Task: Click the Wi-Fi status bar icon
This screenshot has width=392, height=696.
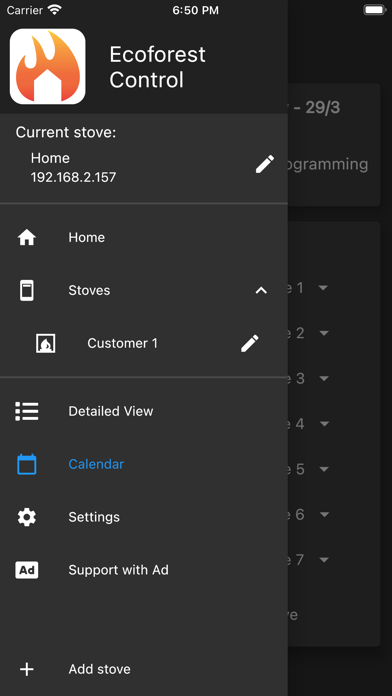Action: (55, 10)
